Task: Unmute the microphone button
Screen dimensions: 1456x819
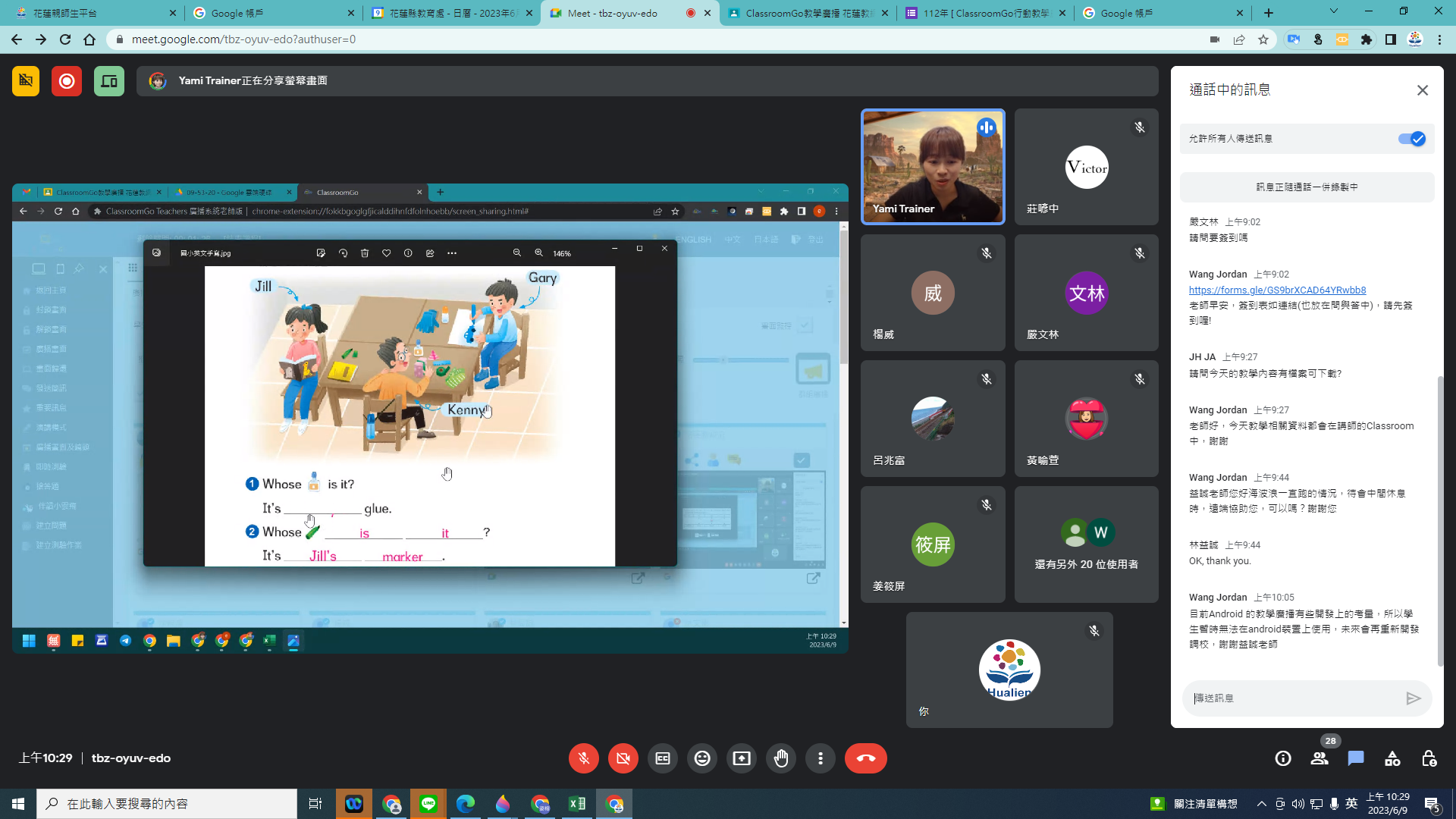Action: point(584,758)
